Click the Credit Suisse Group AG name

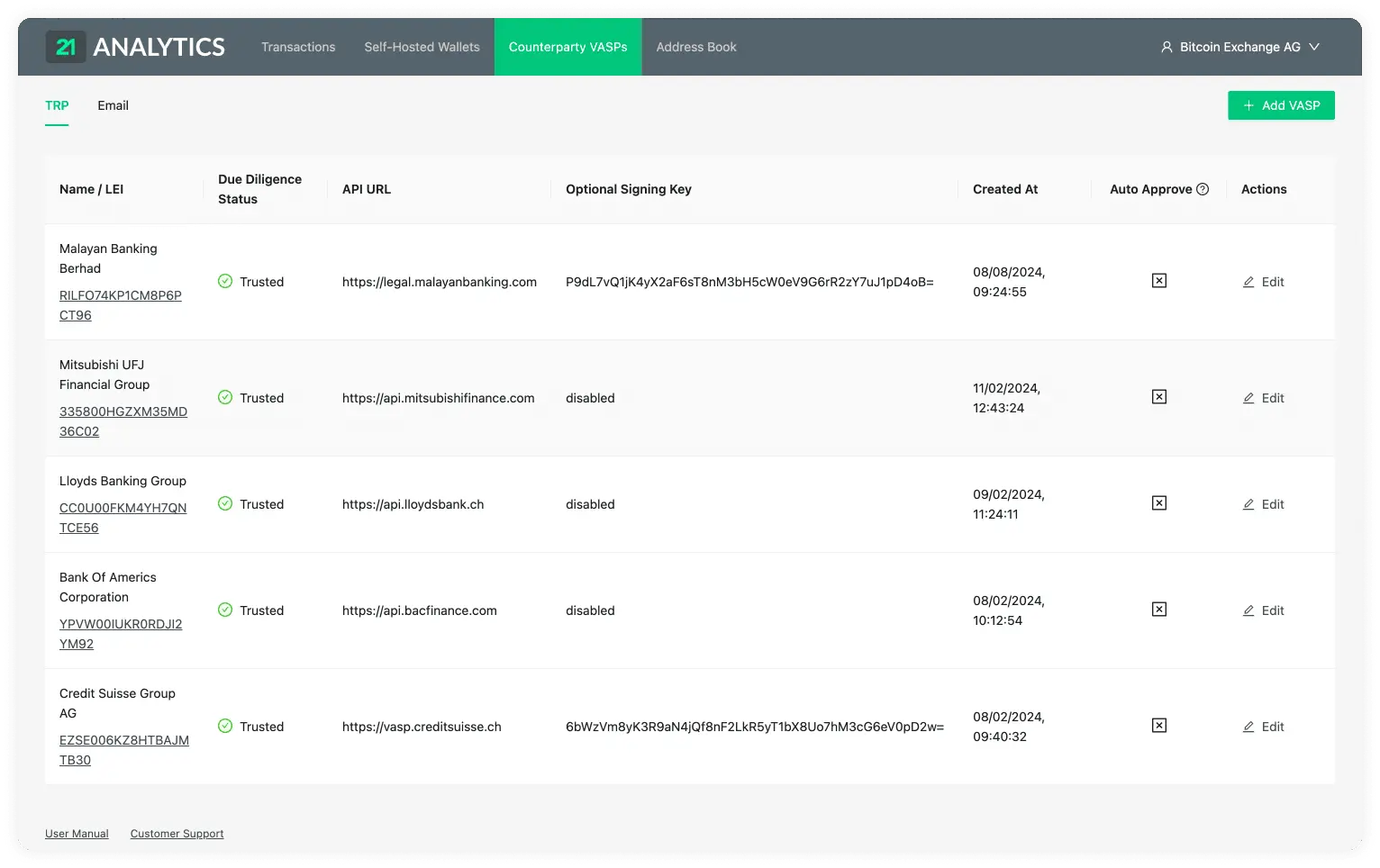(x=117, y=703)
